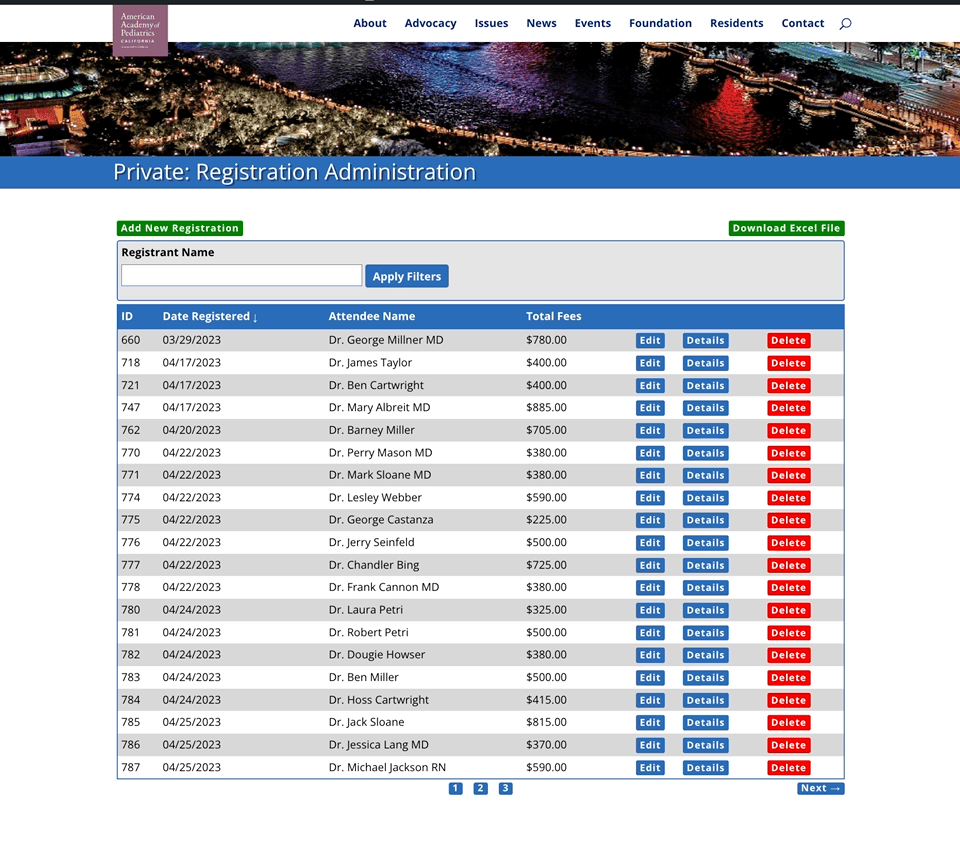Delete Dr. Dougie Howser registration

789,655
